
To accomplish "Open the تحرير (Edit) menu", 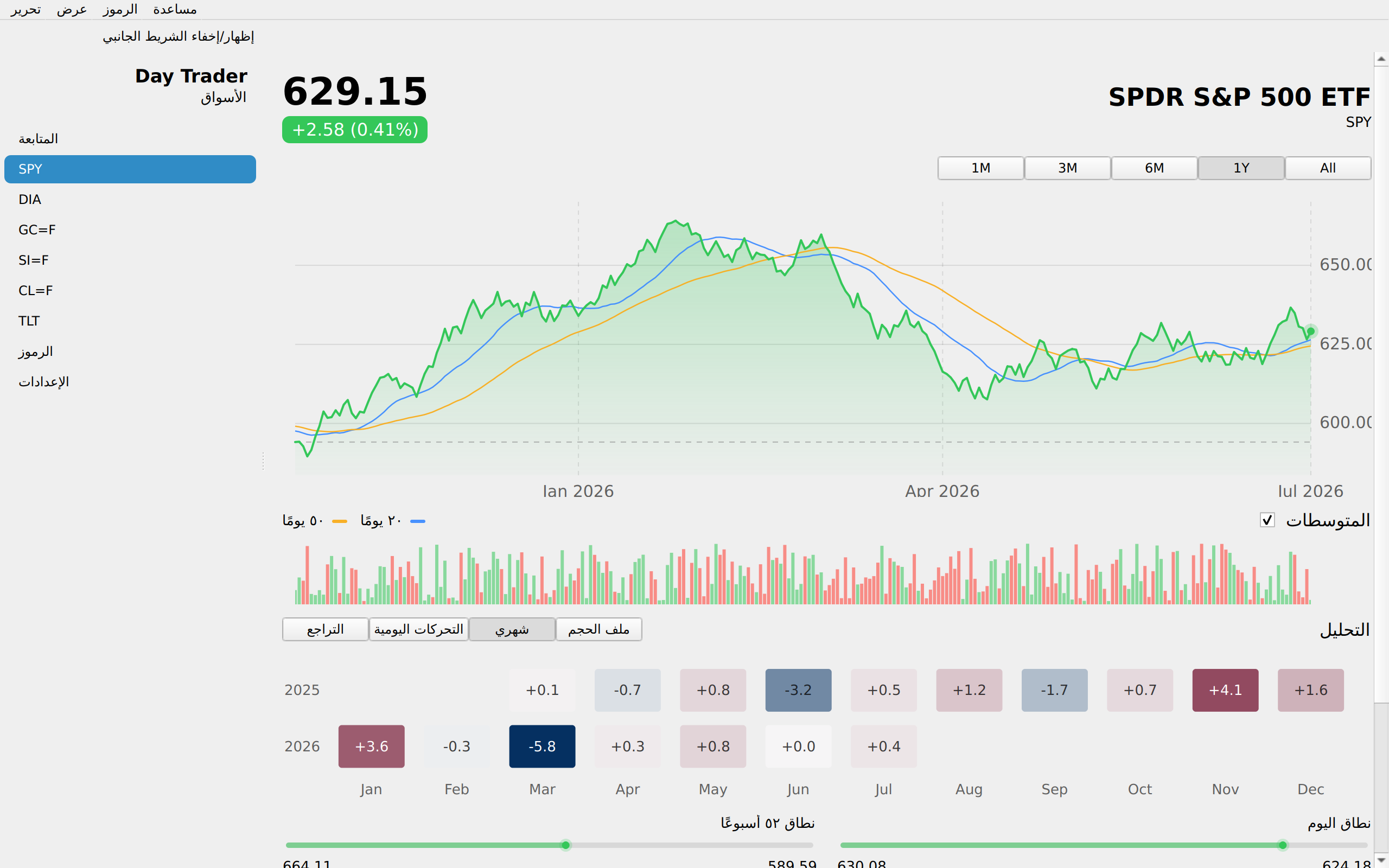I will pos(26,10).
